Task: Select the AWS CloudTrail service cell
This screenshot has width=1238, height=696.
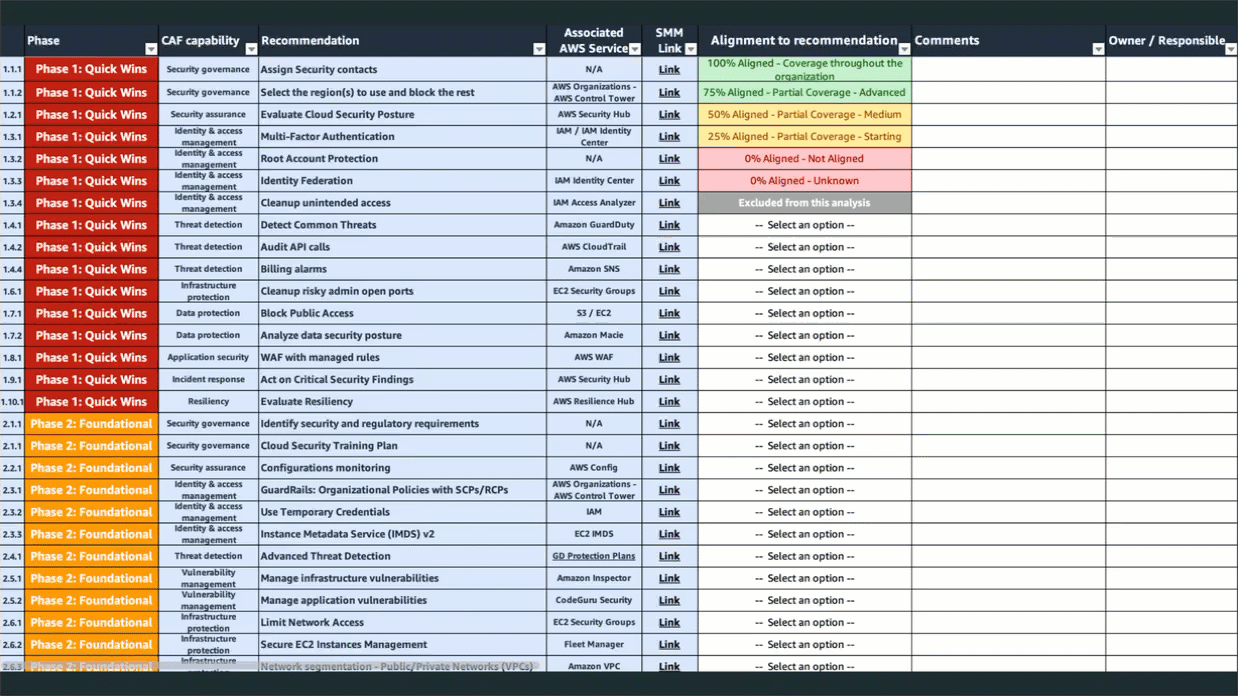Action: 594,247
